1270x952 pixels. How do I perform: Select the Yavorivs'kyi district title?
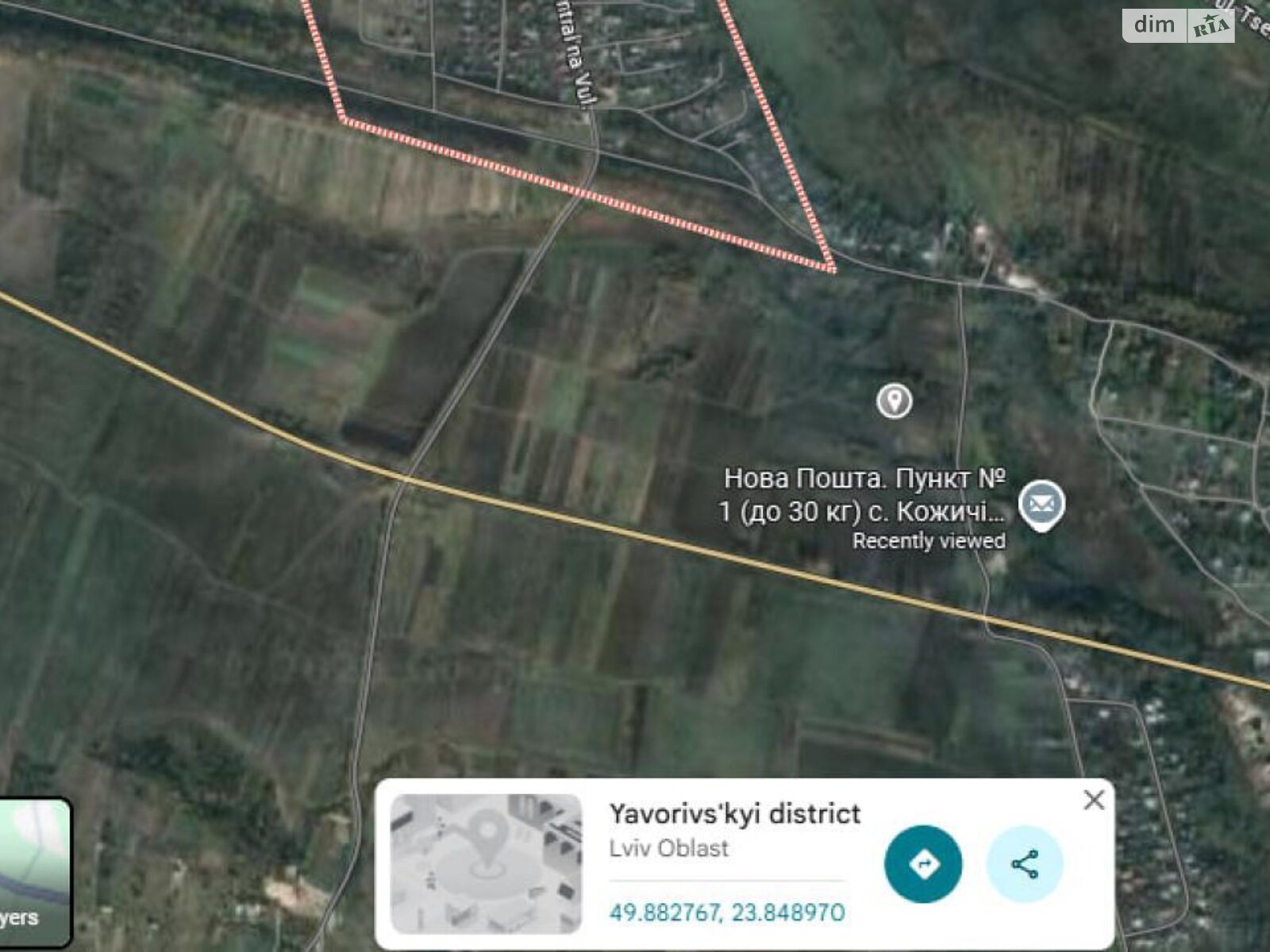[x=734, y=814]
